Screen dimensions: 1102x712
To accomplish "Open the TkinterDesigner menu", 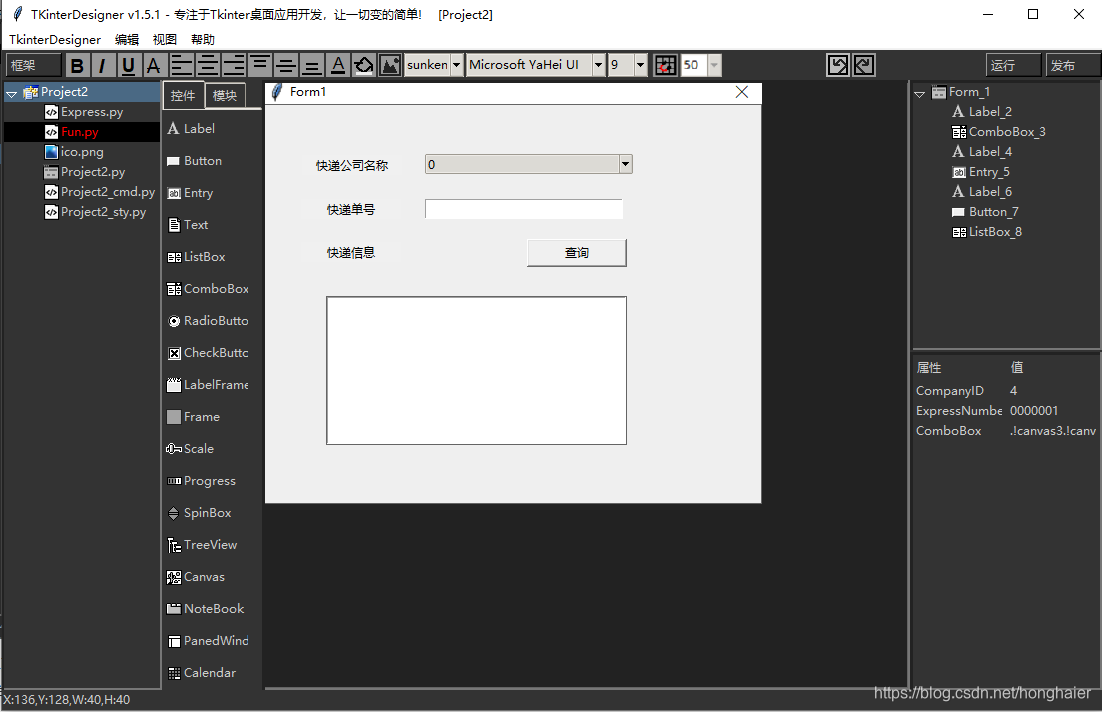I will (55, 39).
